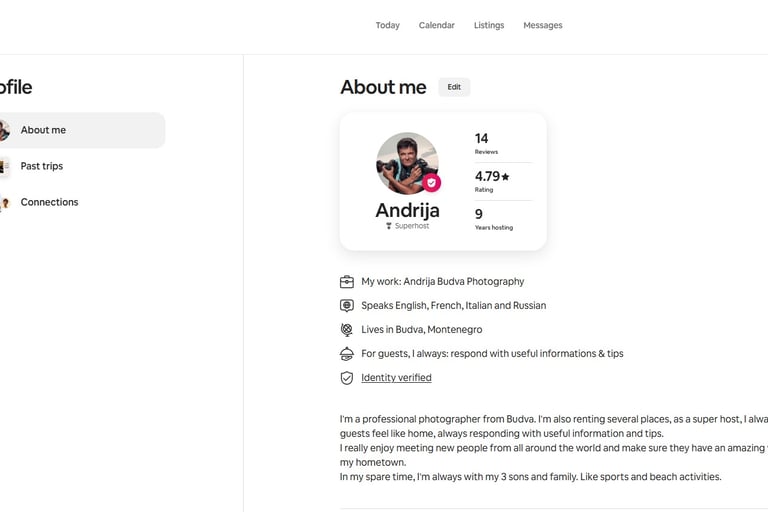Click the Identity verified link
Image resolution: width=768 pixels, height=512 pixels.
[x=396, y=378]
